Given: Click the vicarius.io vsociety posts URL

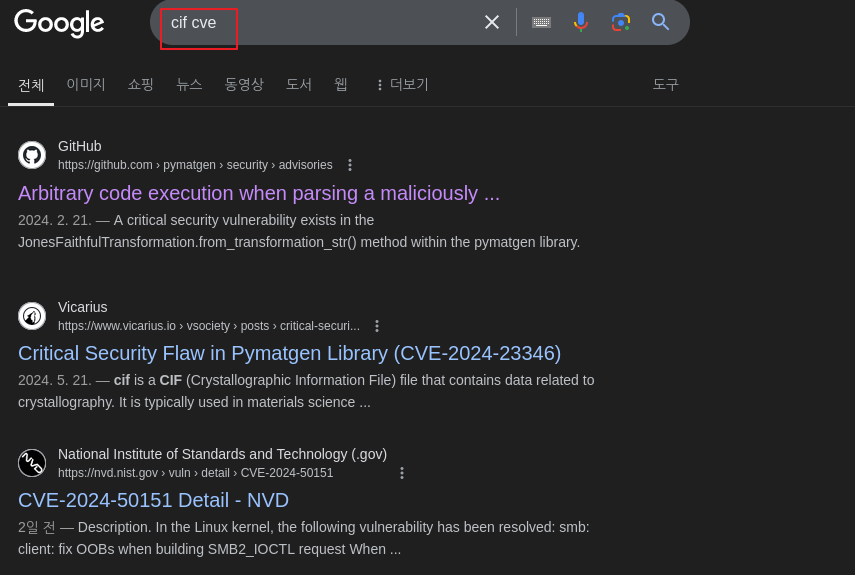Looking at the screenshot, I should tap(209, 326).
